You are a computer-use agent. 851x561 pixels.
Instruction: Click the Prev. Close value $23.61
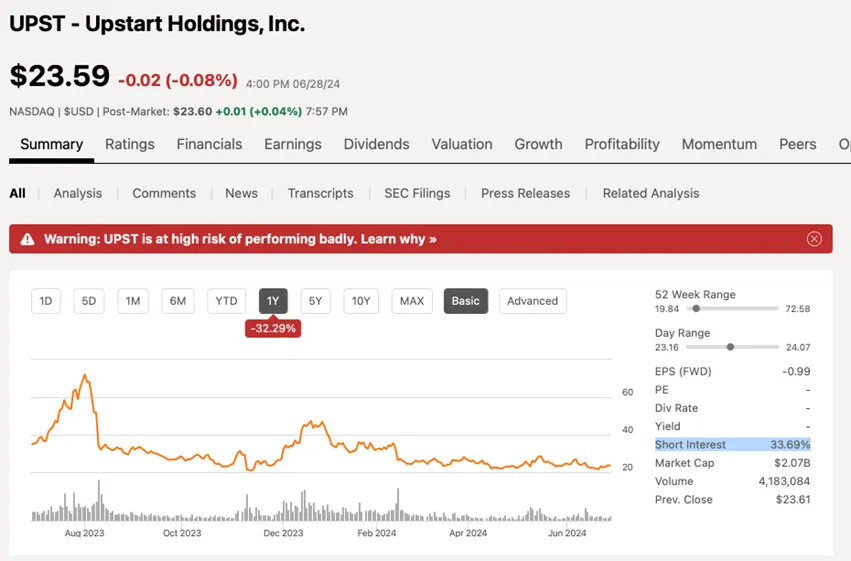click(x=793, y=500)
